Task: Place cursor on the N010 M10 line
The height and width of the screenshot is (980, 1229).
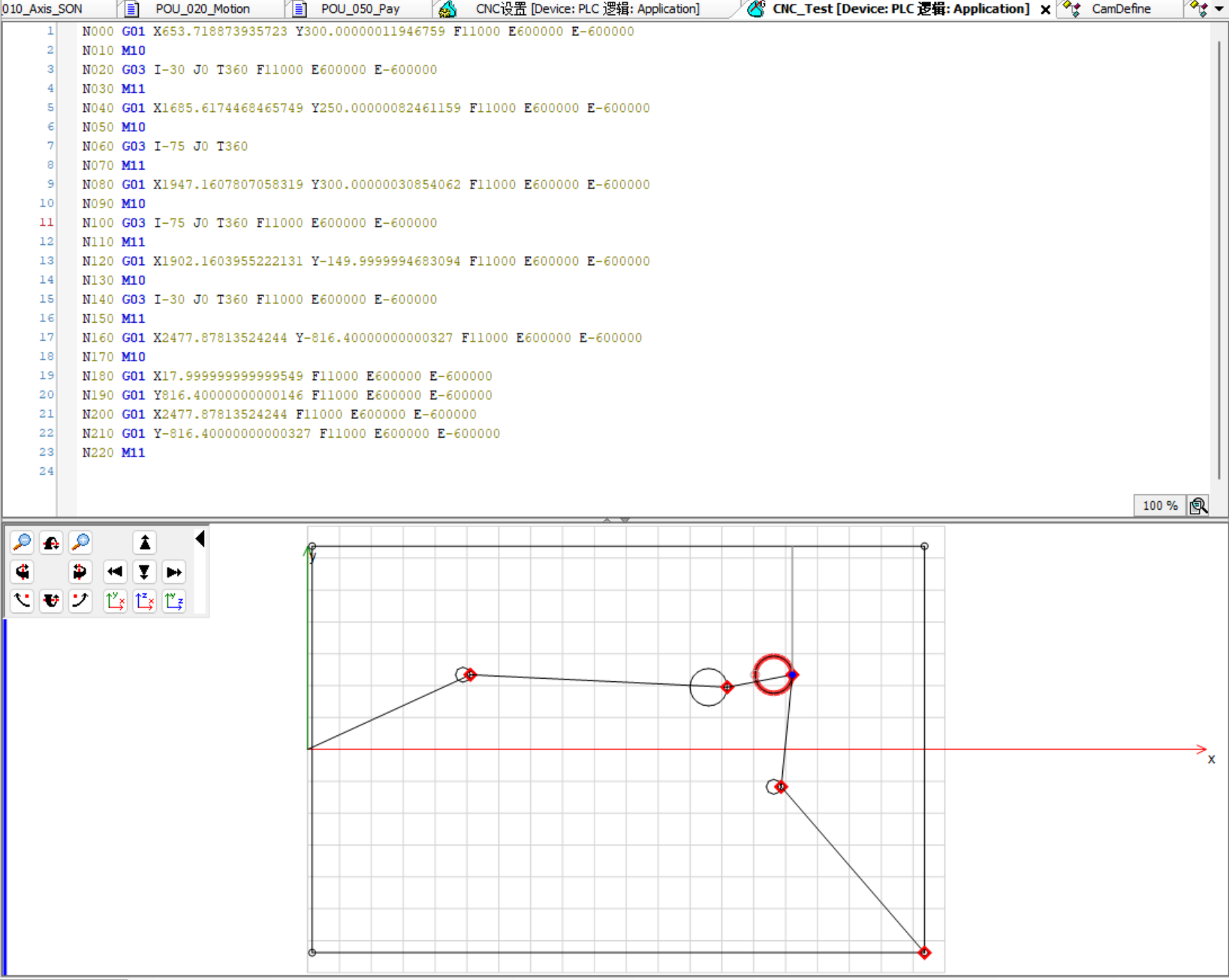Action: (113, 50)
